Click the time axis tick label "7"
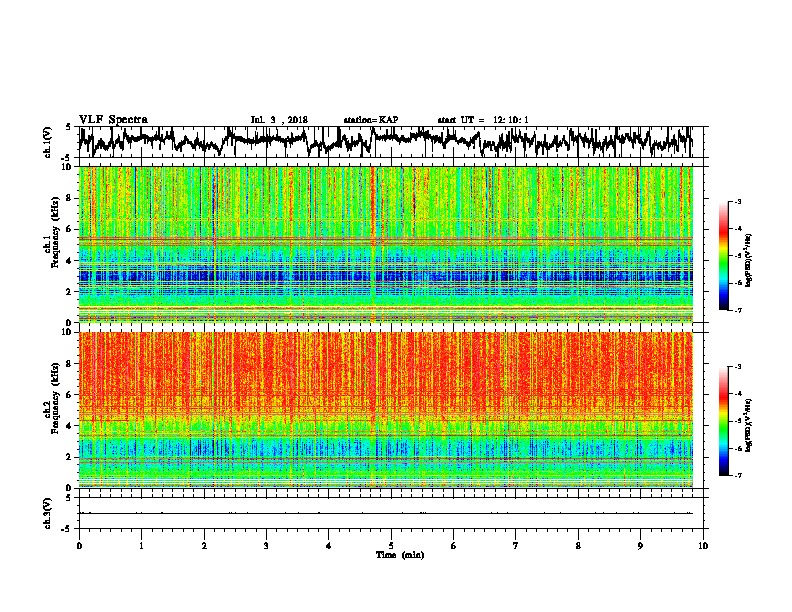Screen dimensions: 792x612 coord(516,545)
